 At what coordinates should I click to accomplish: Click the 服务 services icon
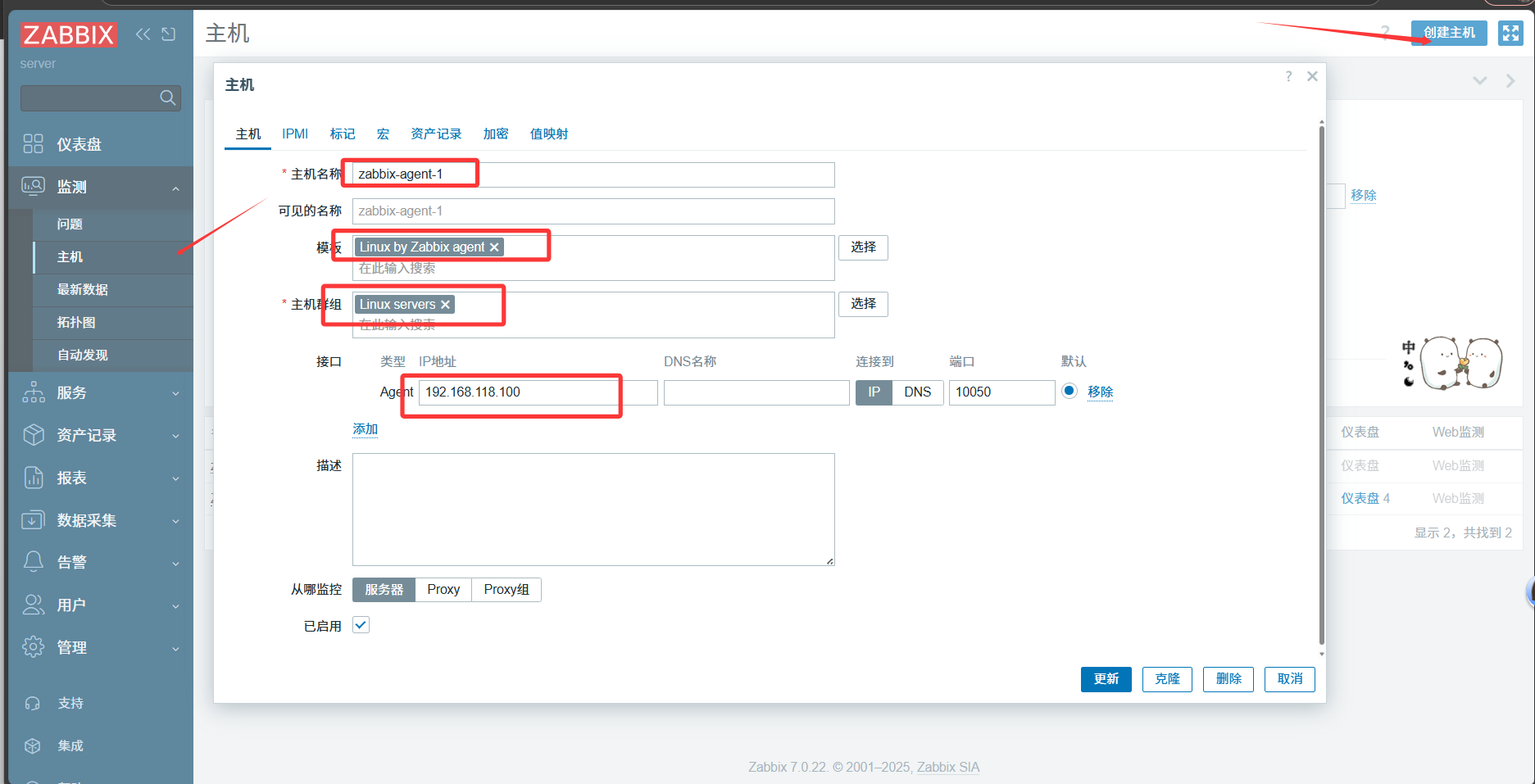click(34, 392)
